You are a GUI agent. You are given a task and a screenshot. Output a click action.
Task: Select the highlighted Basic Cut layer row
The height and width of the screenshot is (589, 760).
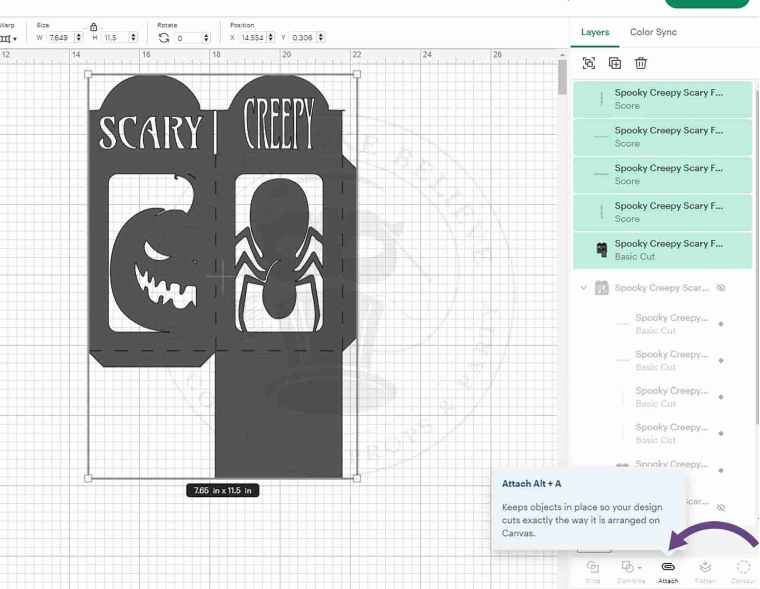click(x=663, y=250)
